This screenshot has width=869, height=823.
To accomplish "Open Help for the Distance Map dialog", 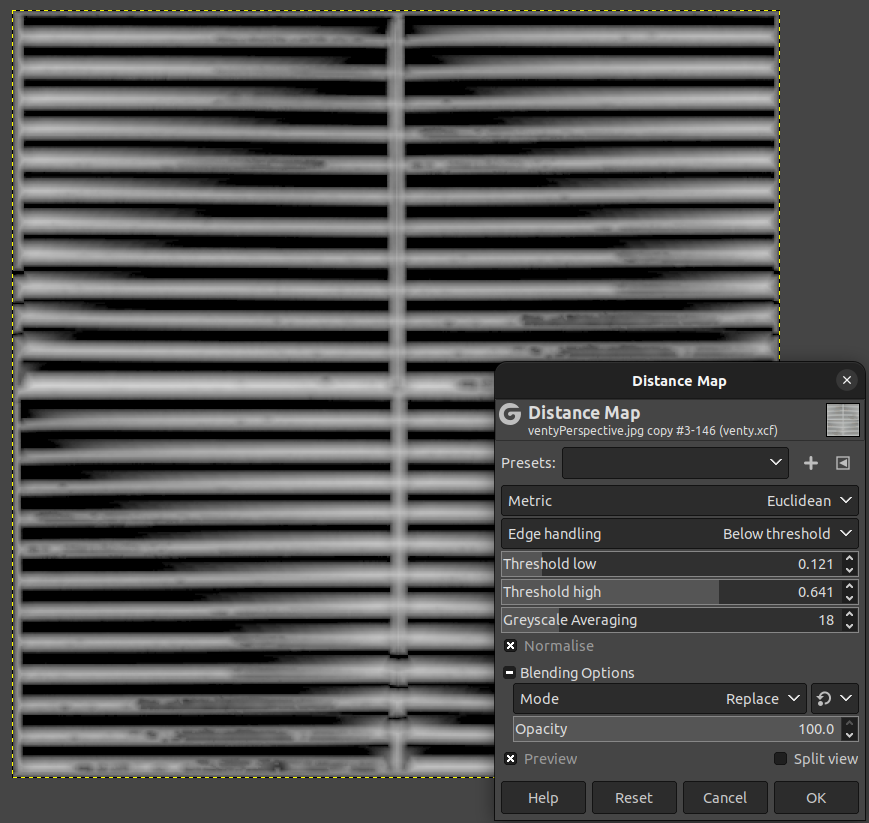I will [542, 797].
